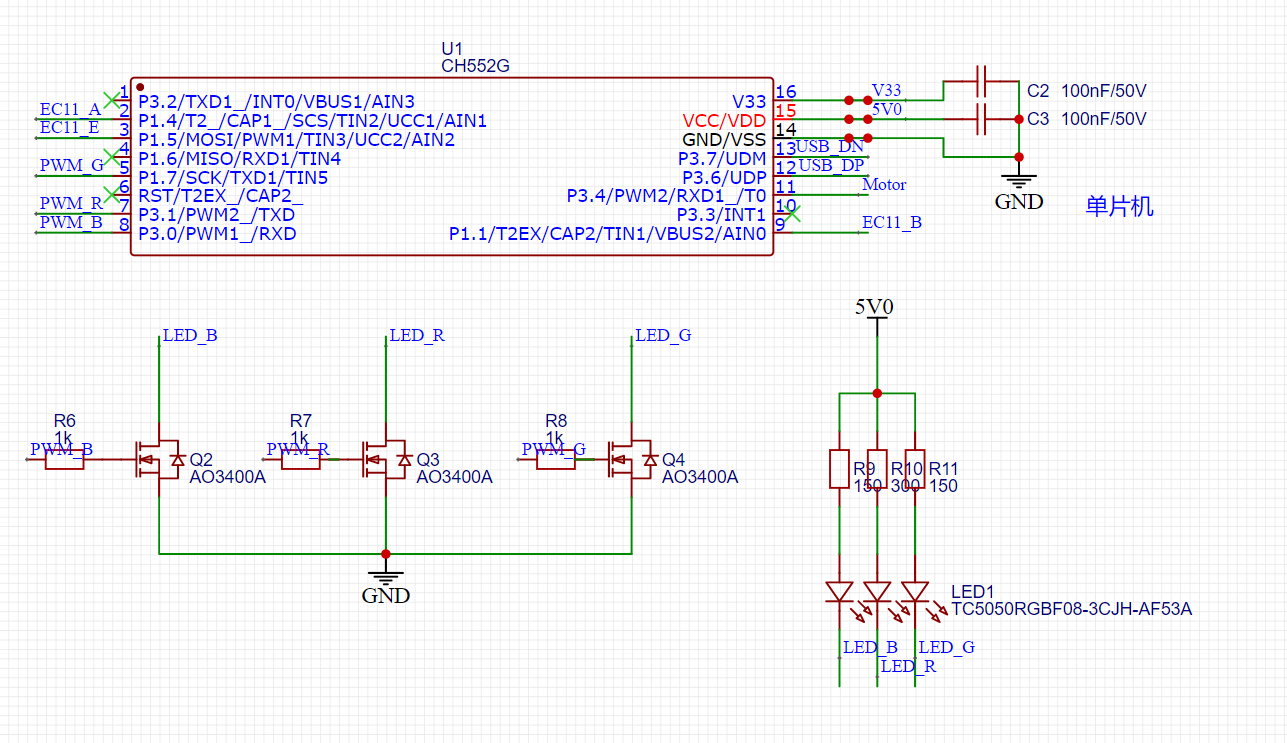This screenshot has width=1287, height=743.
Task: Select no-connect marker on pin 4
Action: (111, 155)
